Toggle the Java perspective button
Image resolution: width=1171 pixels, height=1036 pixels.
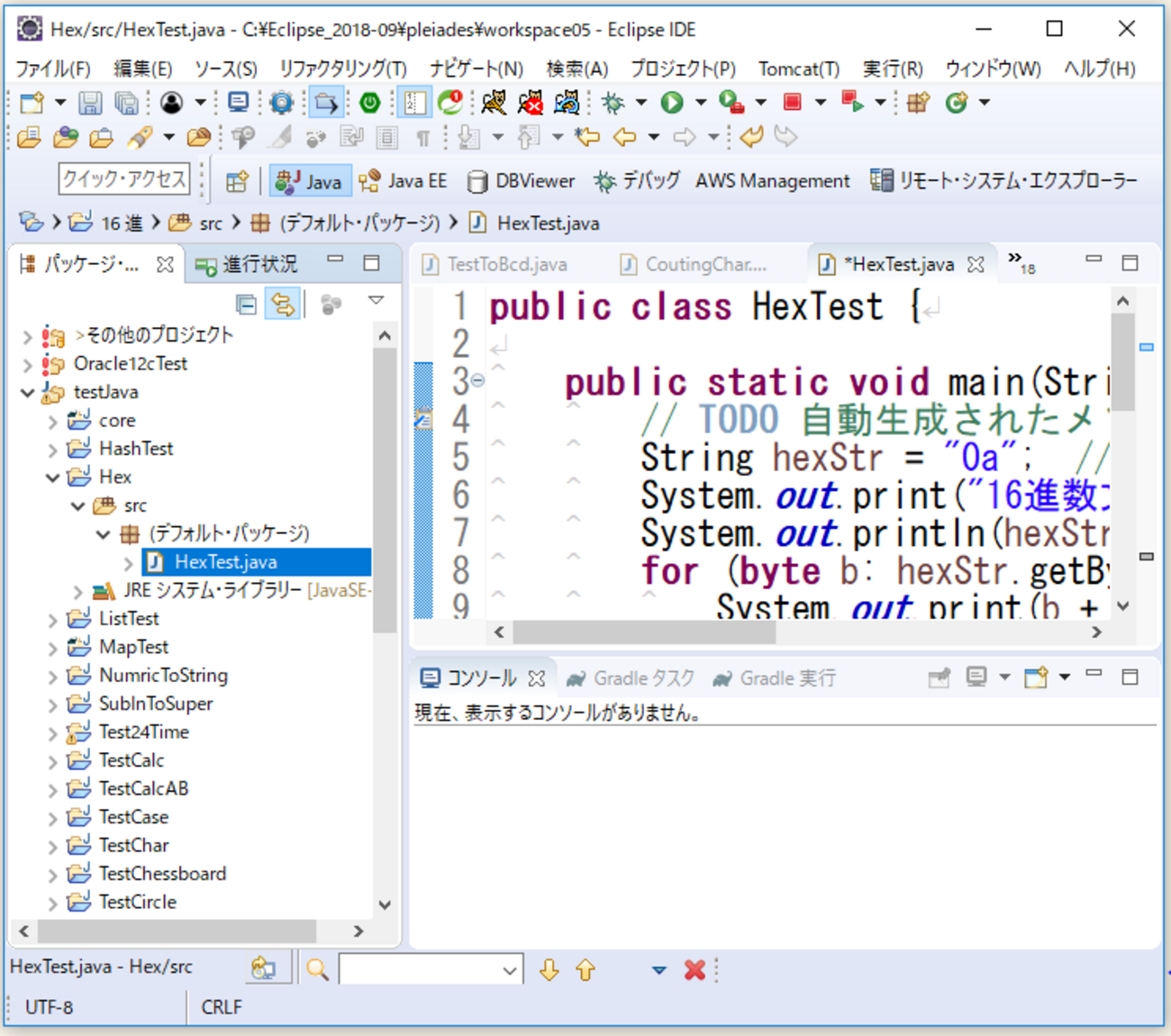[309, 181]
